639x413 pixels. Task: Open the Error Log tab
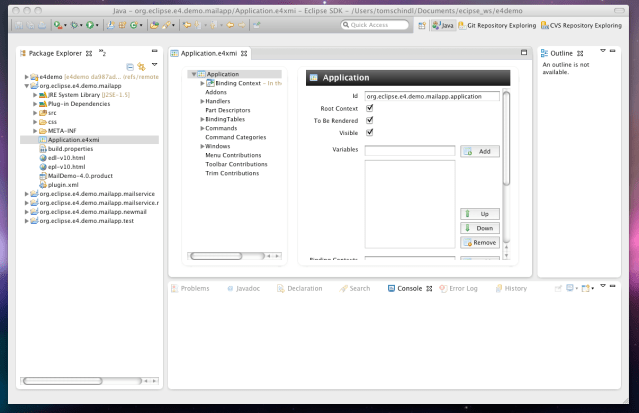[x=463, y=288]
